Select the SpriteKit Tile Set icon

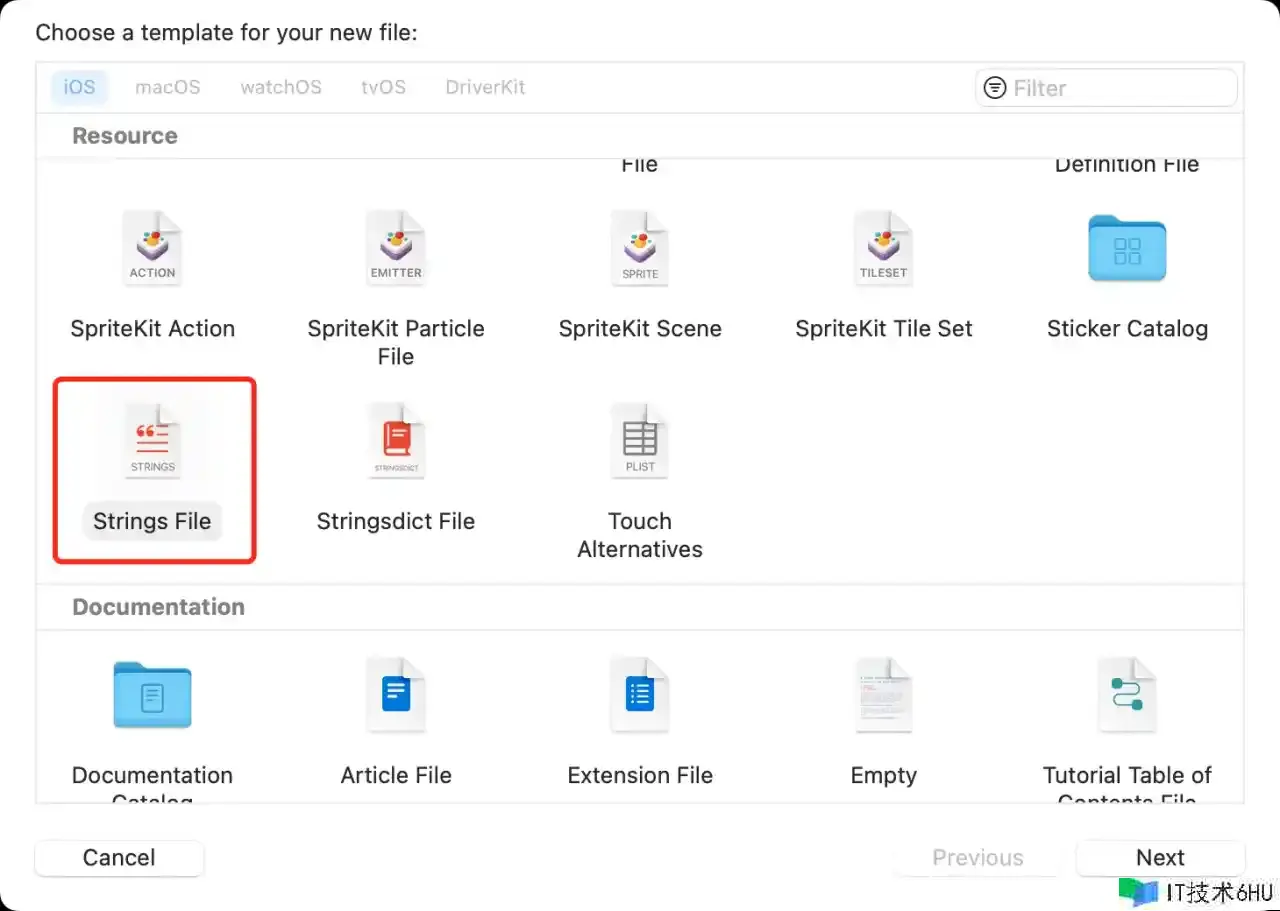coord(884,250)
